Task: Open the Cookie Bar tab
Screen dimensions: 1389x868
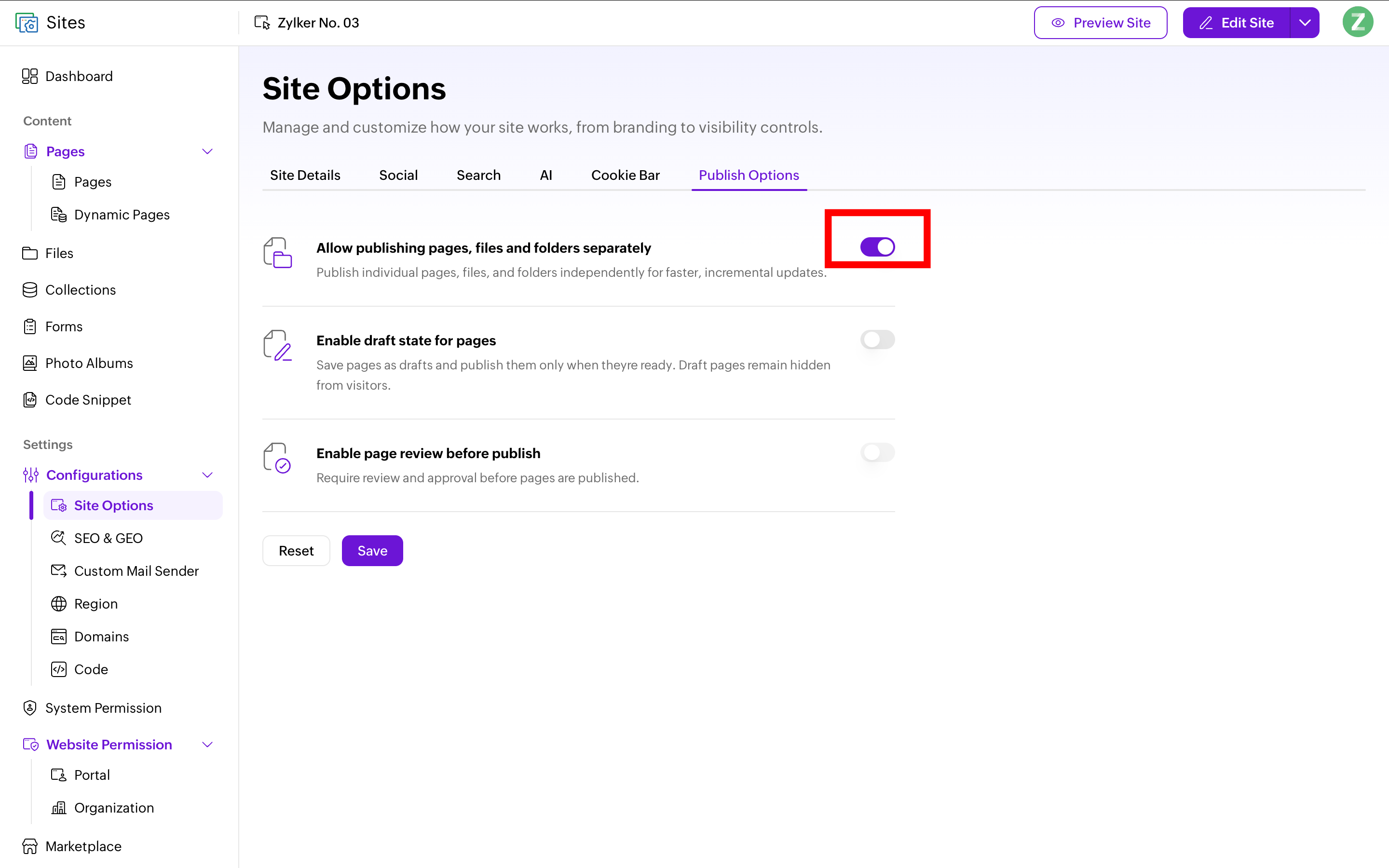Action: click(625, 175)
